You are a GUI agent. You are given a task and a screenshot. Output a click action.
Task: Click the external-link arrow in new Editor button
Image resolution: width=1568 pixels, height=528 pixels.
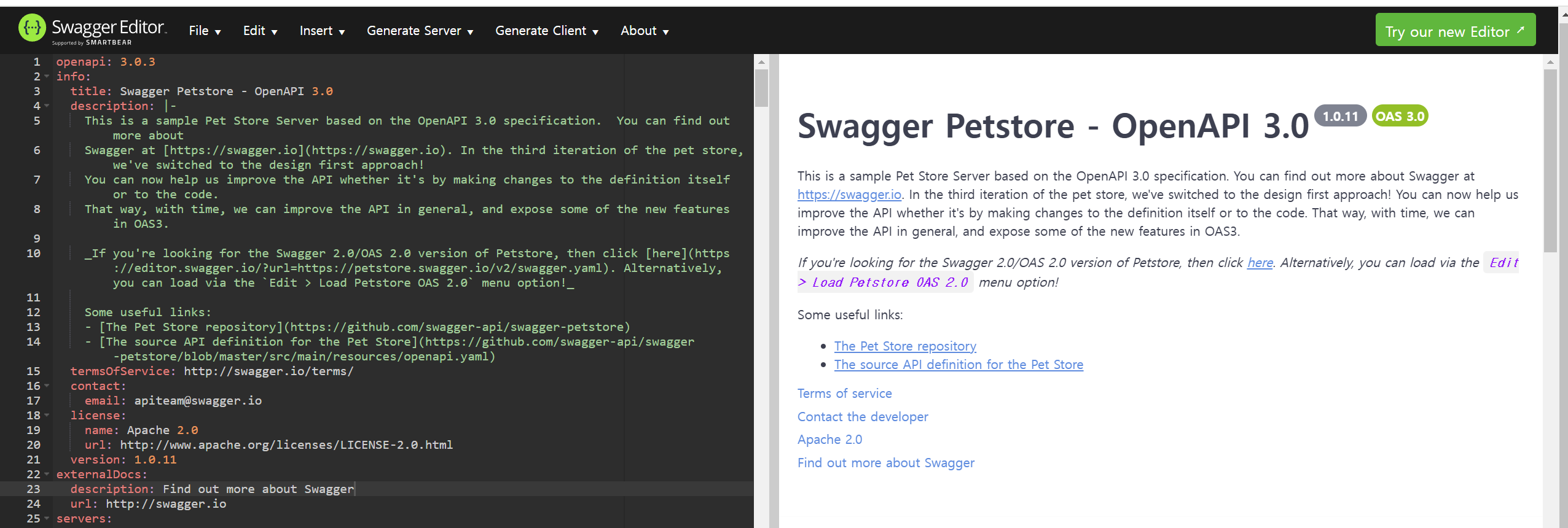pos(1521,29)
